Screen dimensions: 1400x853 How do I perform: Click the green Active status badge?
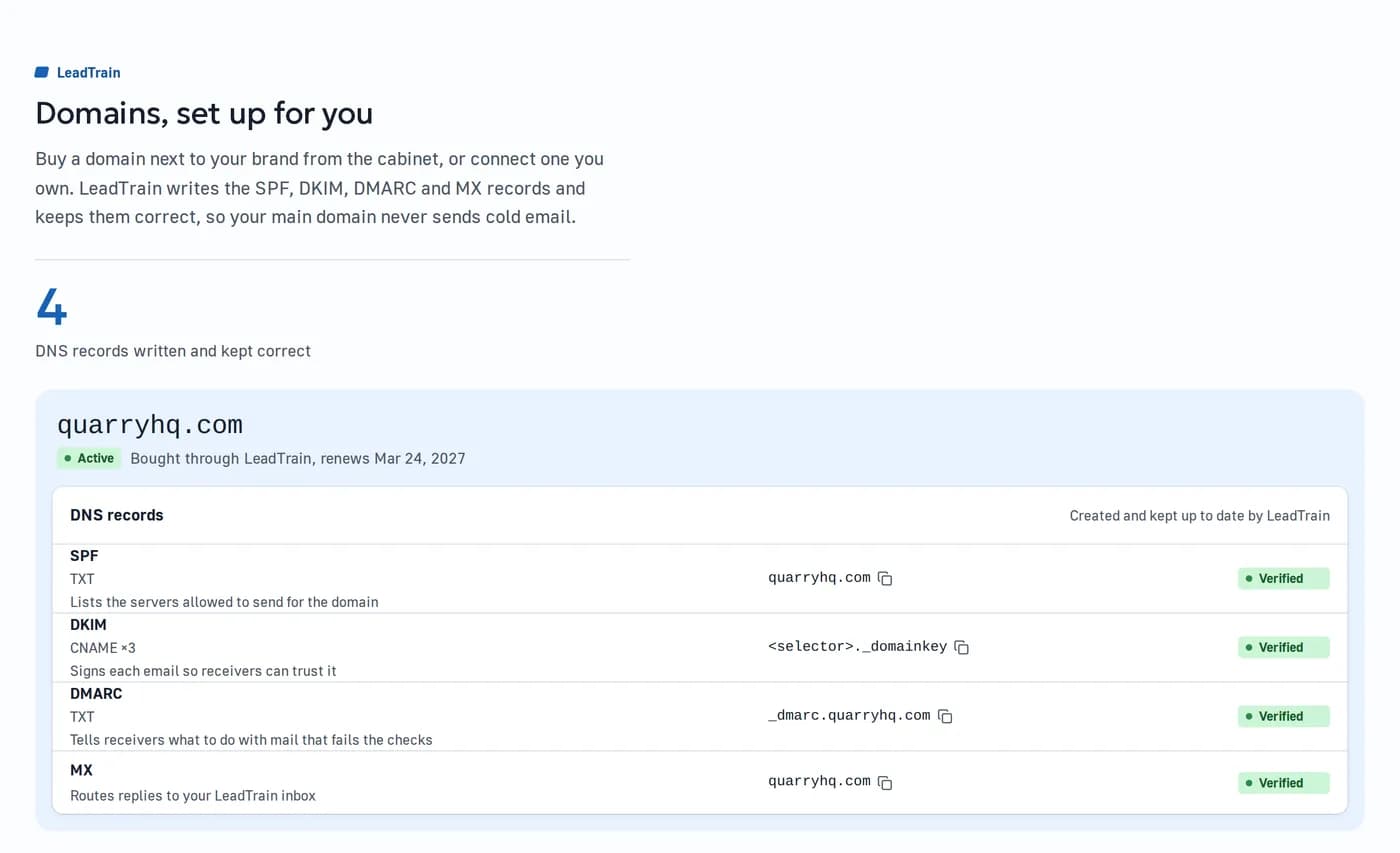coord(89,458)
